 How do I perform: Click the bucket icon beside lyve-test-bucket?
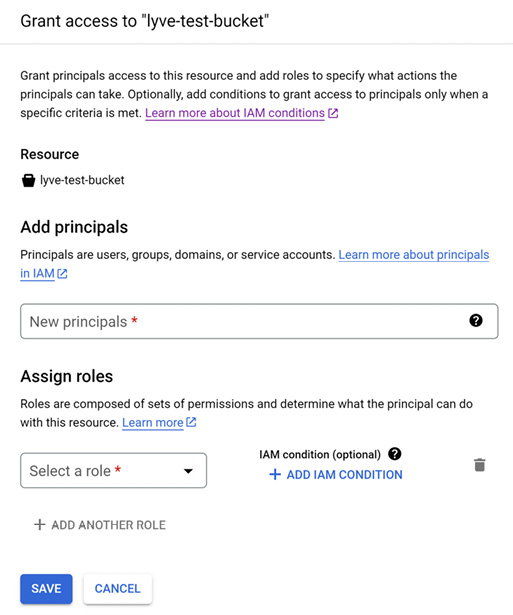click(28, 180)
